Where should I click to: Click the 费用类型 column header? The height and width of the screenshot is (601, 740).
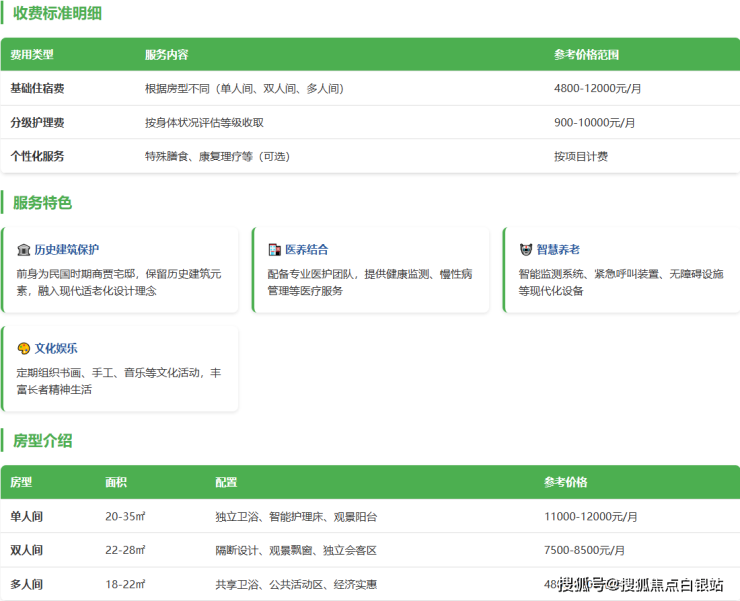pos(32,55)
